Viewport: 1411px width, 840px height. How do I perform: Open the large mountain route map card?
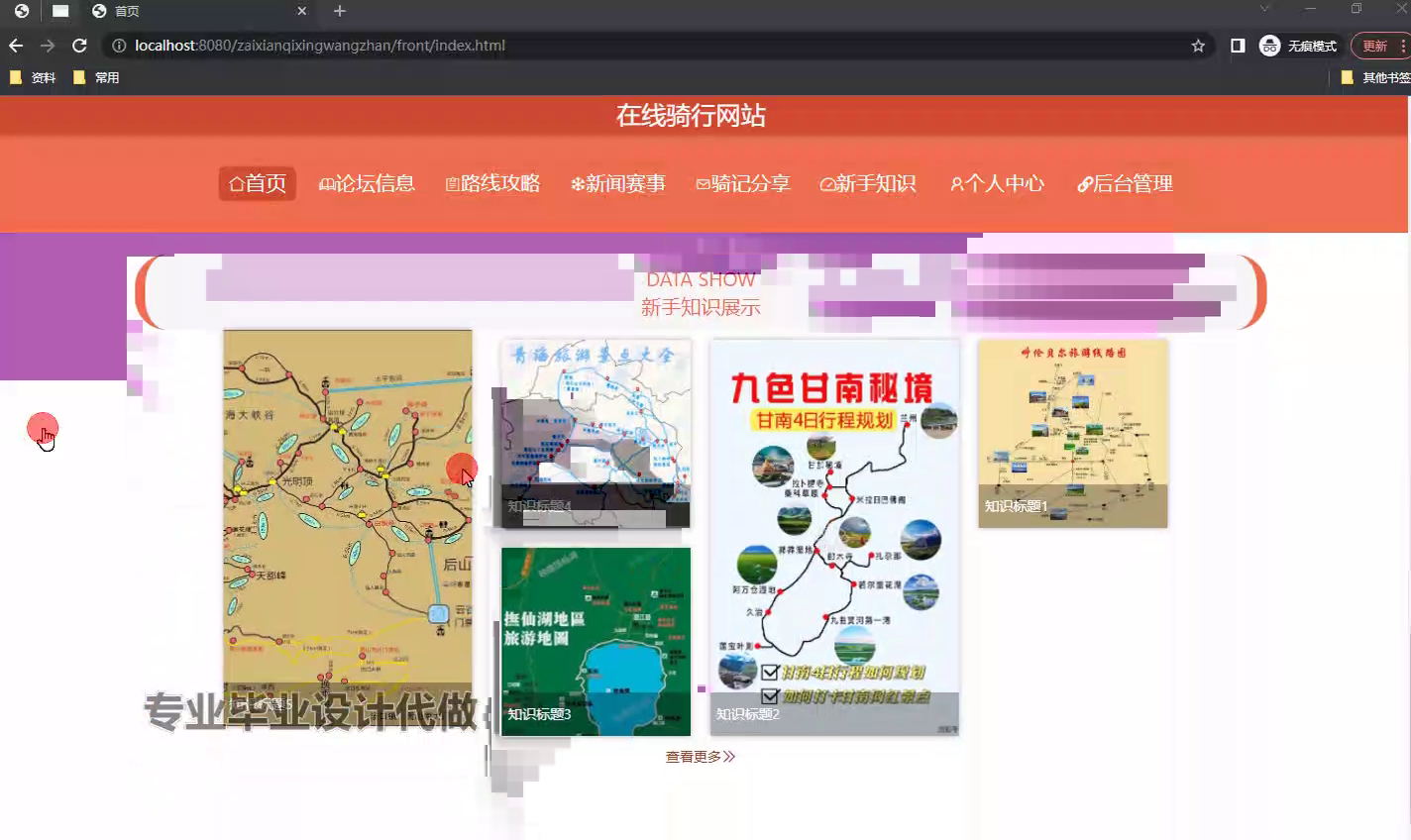tap(348, 528)
